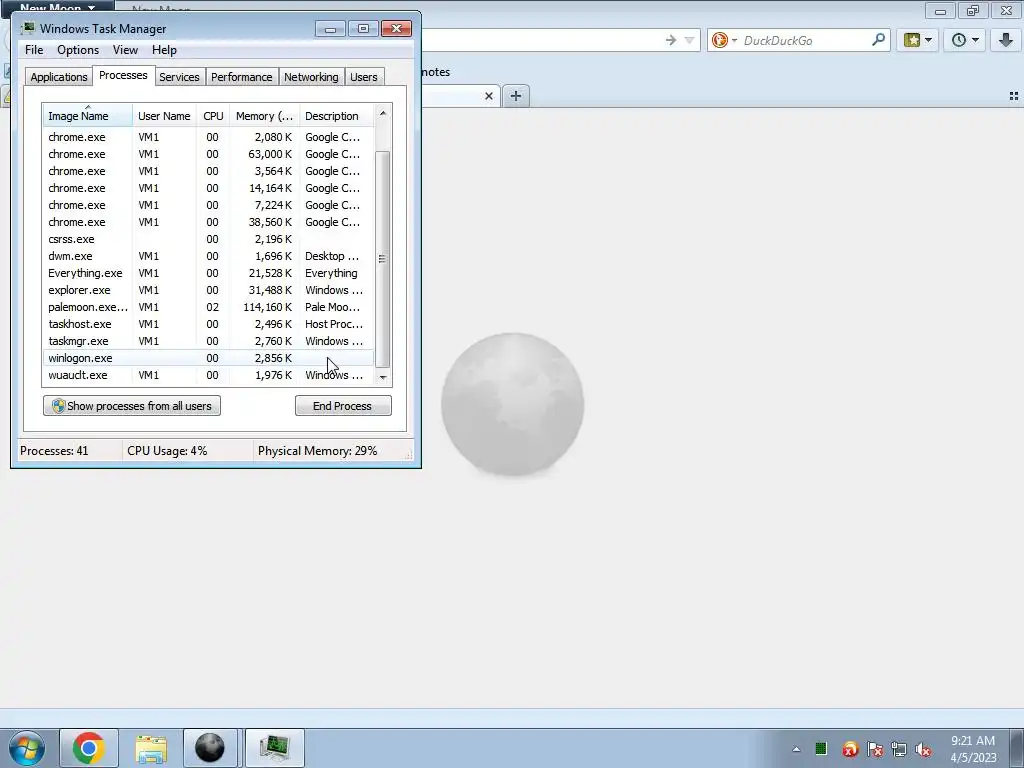
Task: Click the process list scroll up arrow
Action: [x=383, y=113]
